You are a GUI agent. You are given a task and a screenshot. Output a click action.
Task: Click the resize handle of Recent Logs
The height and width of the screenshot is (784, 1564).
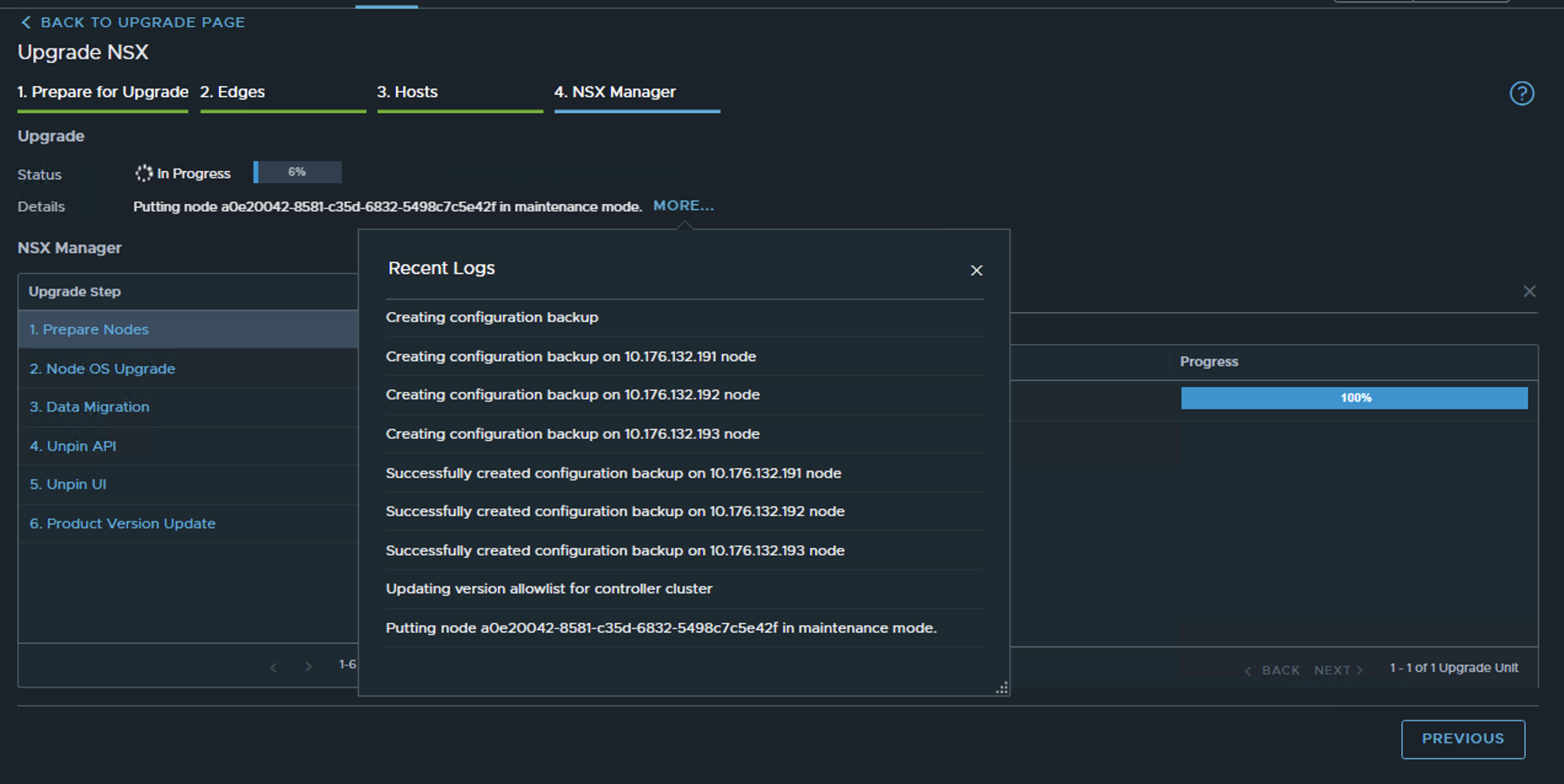pos(1001,688)
